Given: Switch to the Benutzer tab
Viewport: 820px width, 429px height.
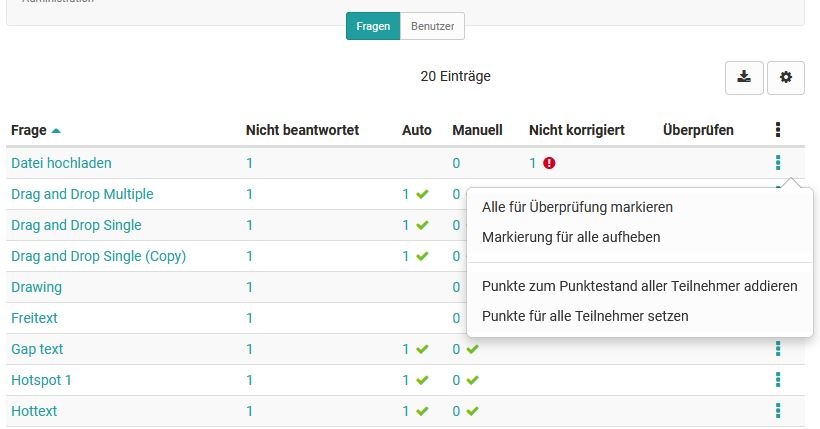Looking at the screenshot, I should [432, 26].
